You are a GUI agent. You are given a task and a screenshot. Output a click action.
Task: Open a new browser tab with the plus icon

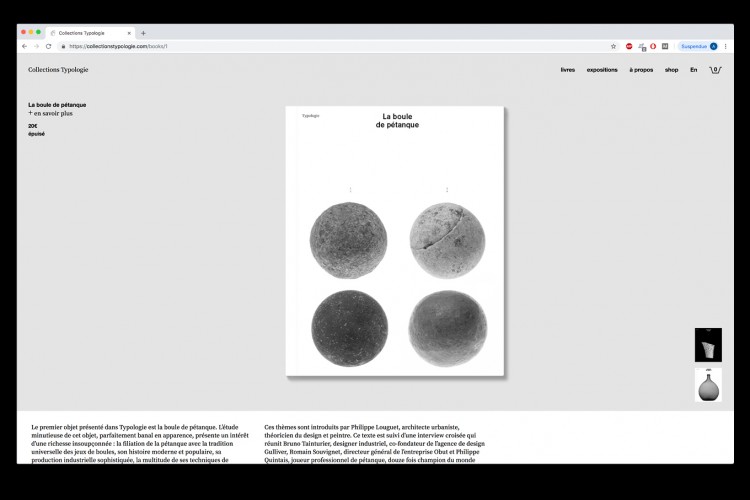click(143, 33)
